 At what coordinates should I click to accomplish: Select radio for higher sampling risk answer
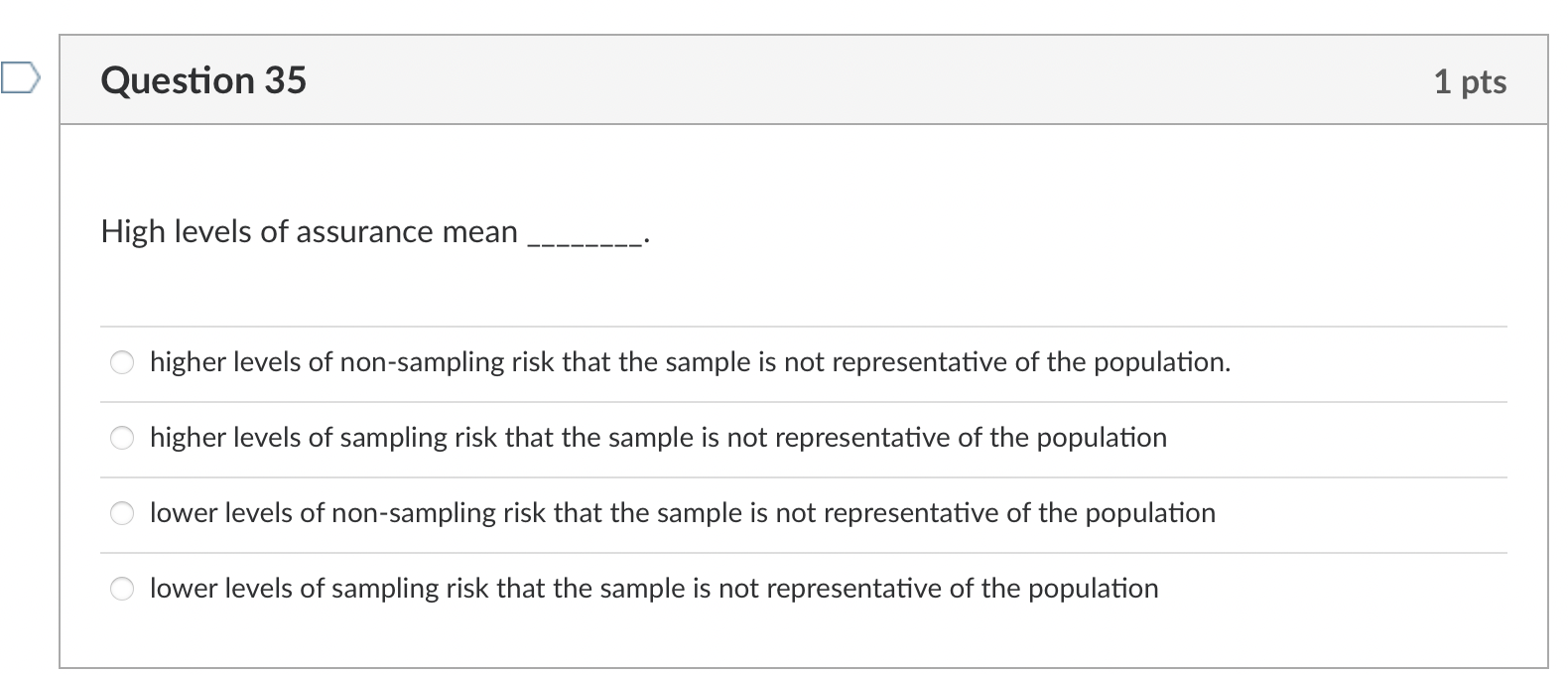[122, 438]
